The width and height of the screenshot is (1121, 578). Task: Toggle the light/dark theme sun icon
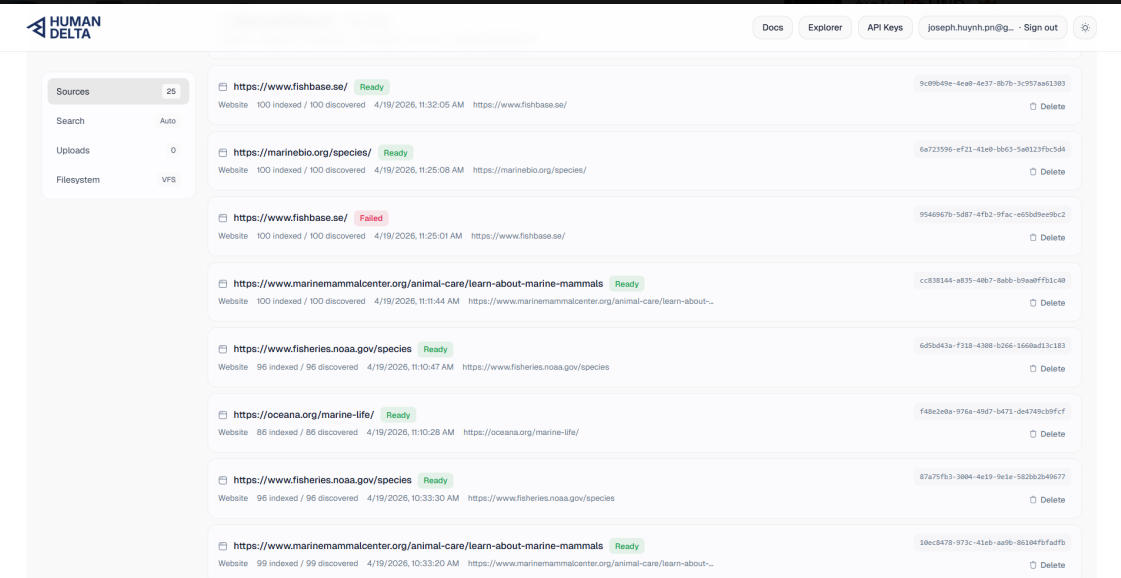[x=1085, y=28]
